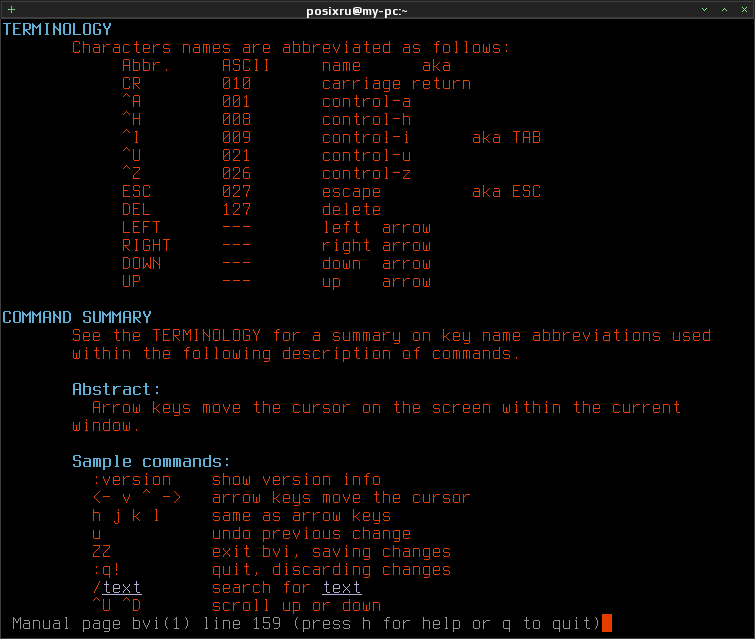755x639 pixels.
Task: Click the 'ASCII' column header
Action: (246, 65)
